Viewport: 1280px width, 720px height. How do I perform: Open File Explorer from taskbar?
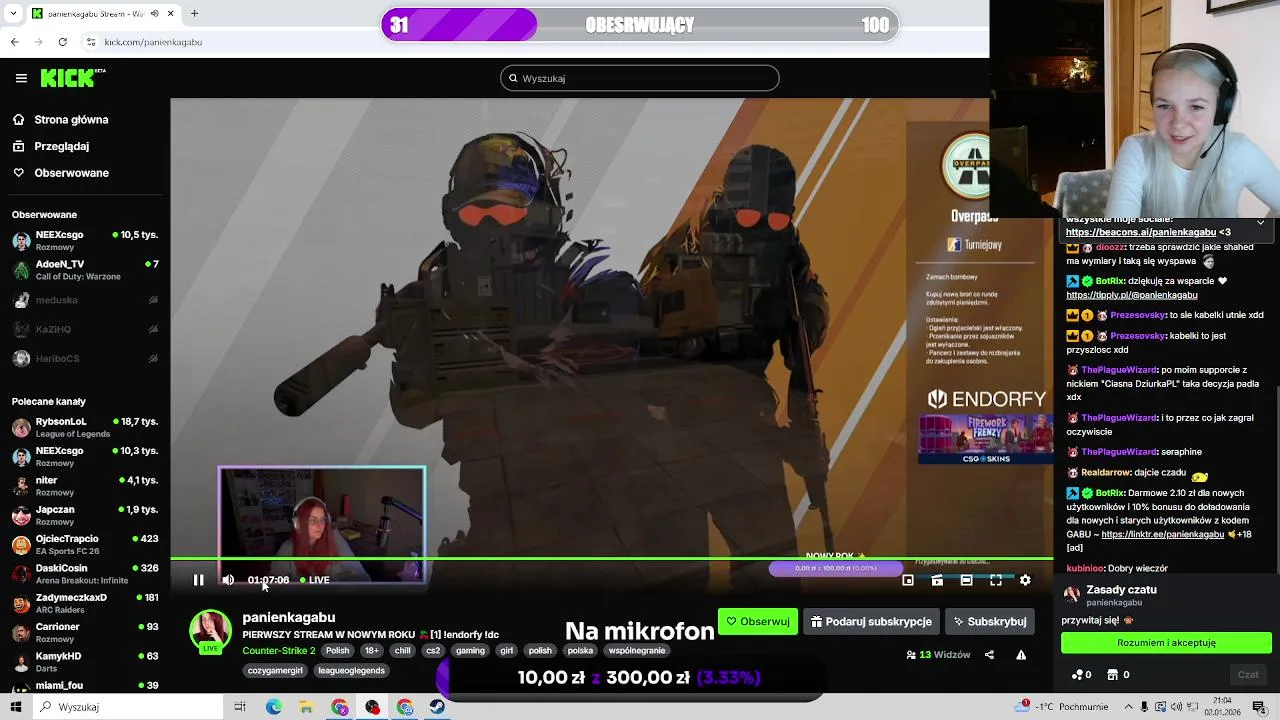coord(306,707)
